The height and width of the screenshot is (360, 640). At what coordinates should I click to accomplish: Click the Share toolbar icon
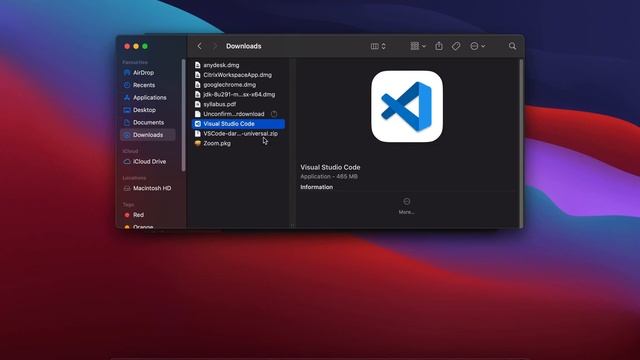[x=439, y=46]
